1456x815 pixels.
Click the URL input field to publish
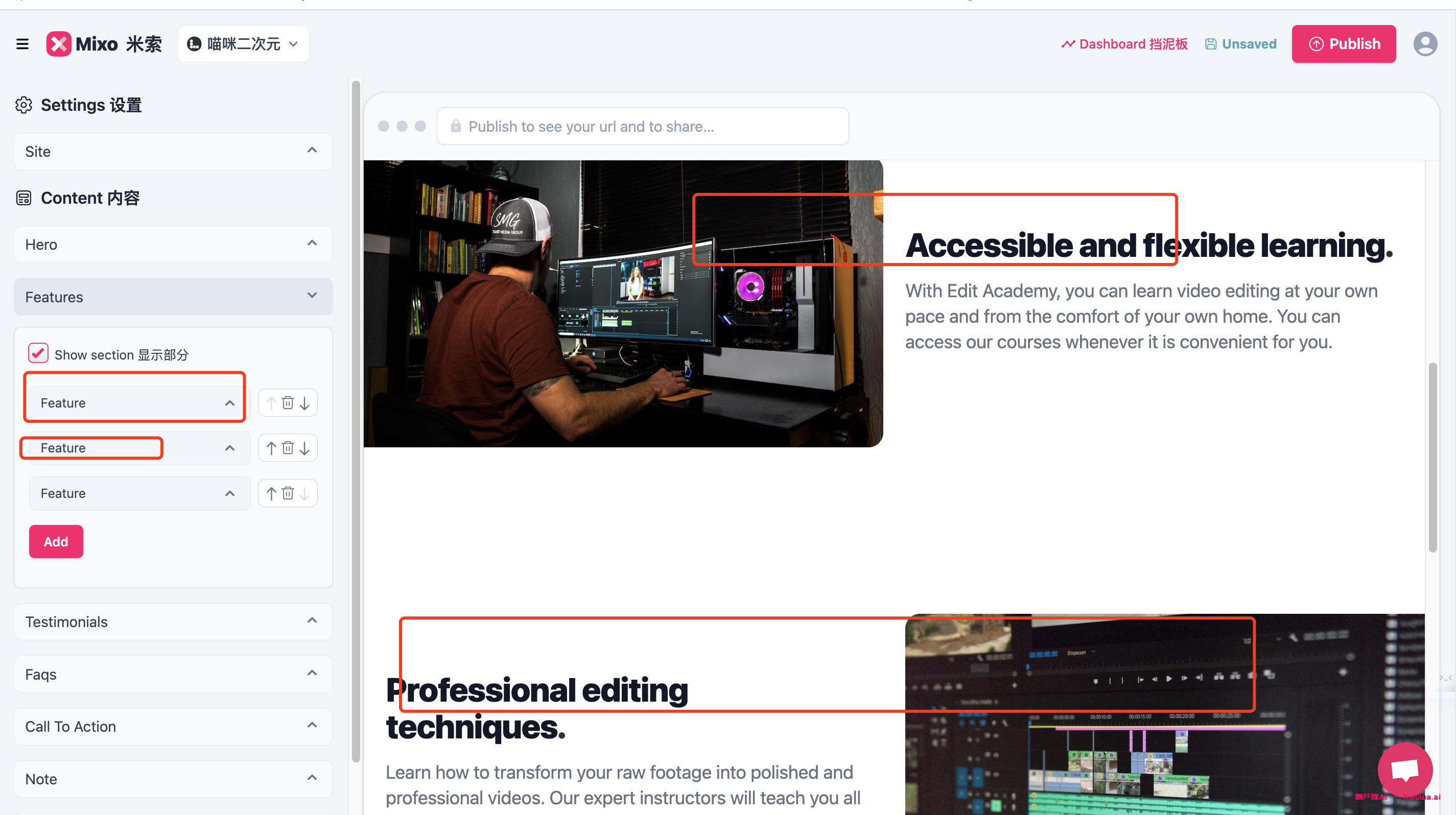[x=640, y=126]
